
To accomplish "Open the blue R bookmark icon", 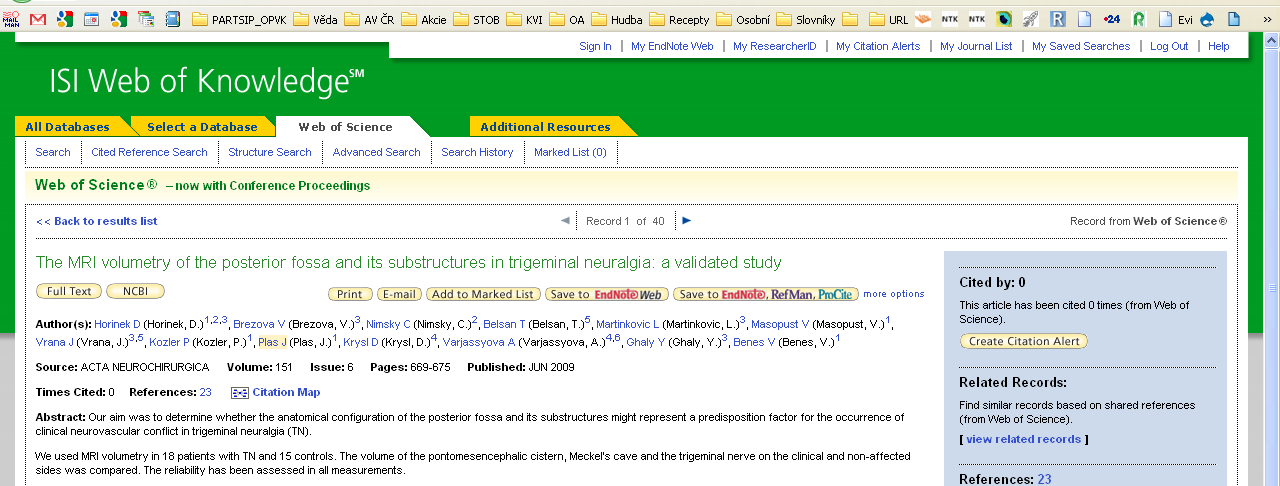I will (x=1058, y=18).
